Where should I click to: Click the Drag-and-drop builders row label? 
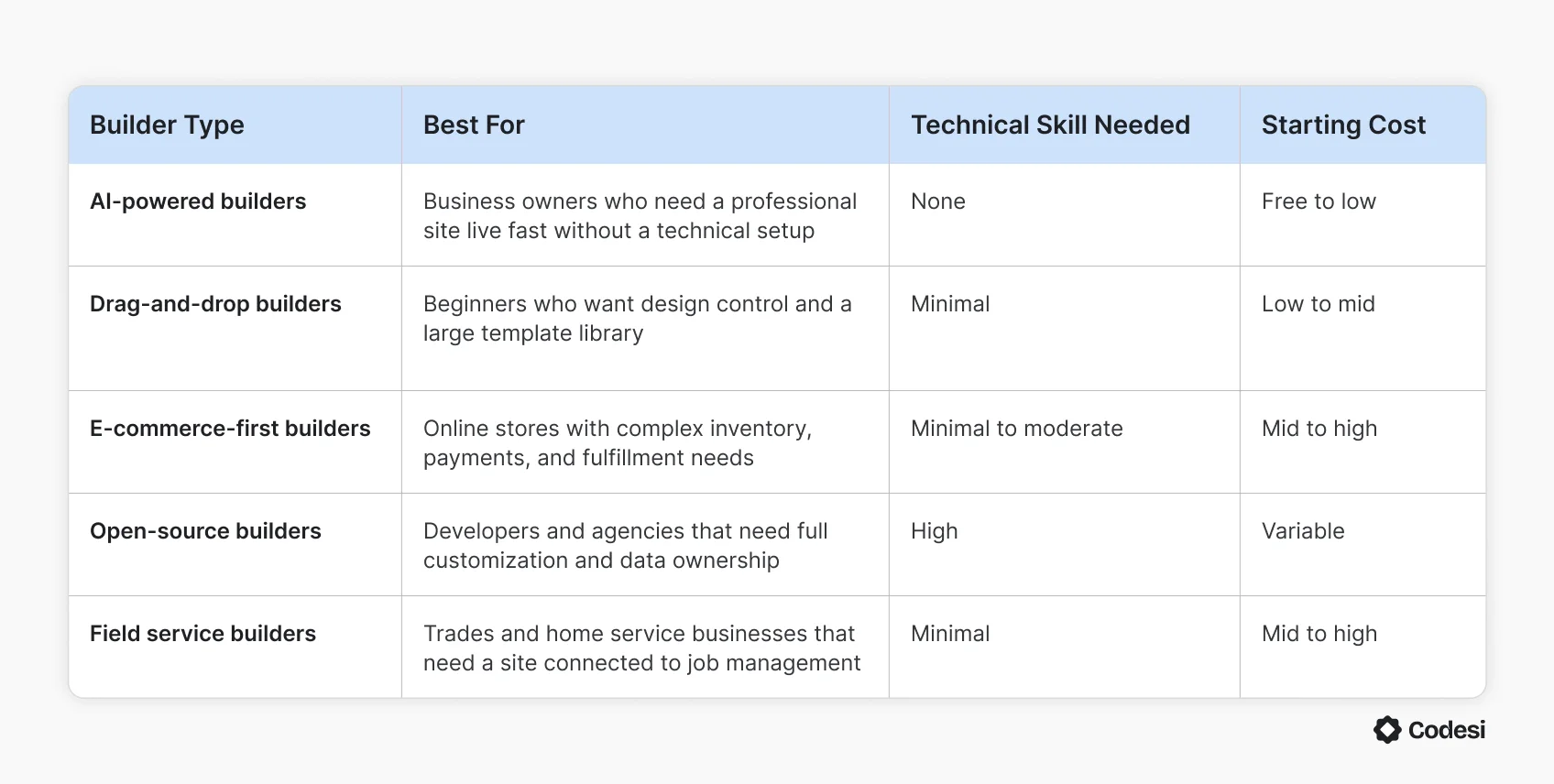(x=215, y=304)
